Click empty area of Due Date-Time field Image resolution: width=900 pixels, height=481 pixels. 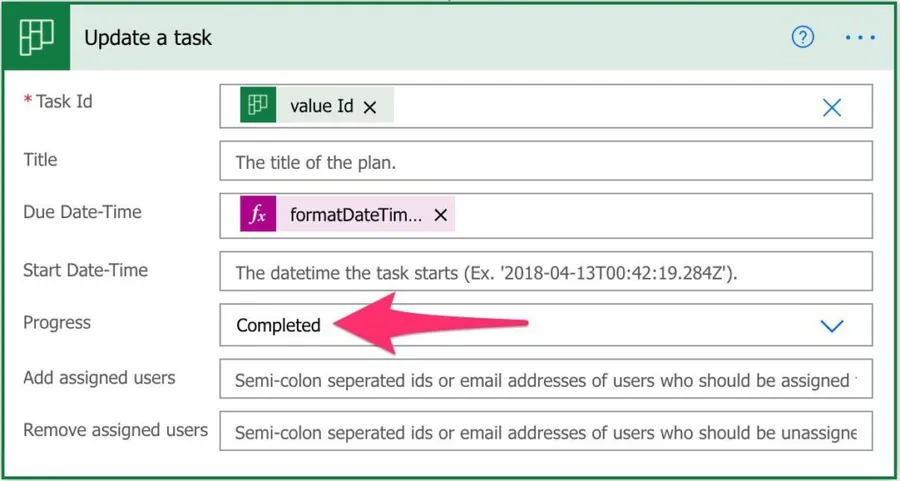click(660, 215)
